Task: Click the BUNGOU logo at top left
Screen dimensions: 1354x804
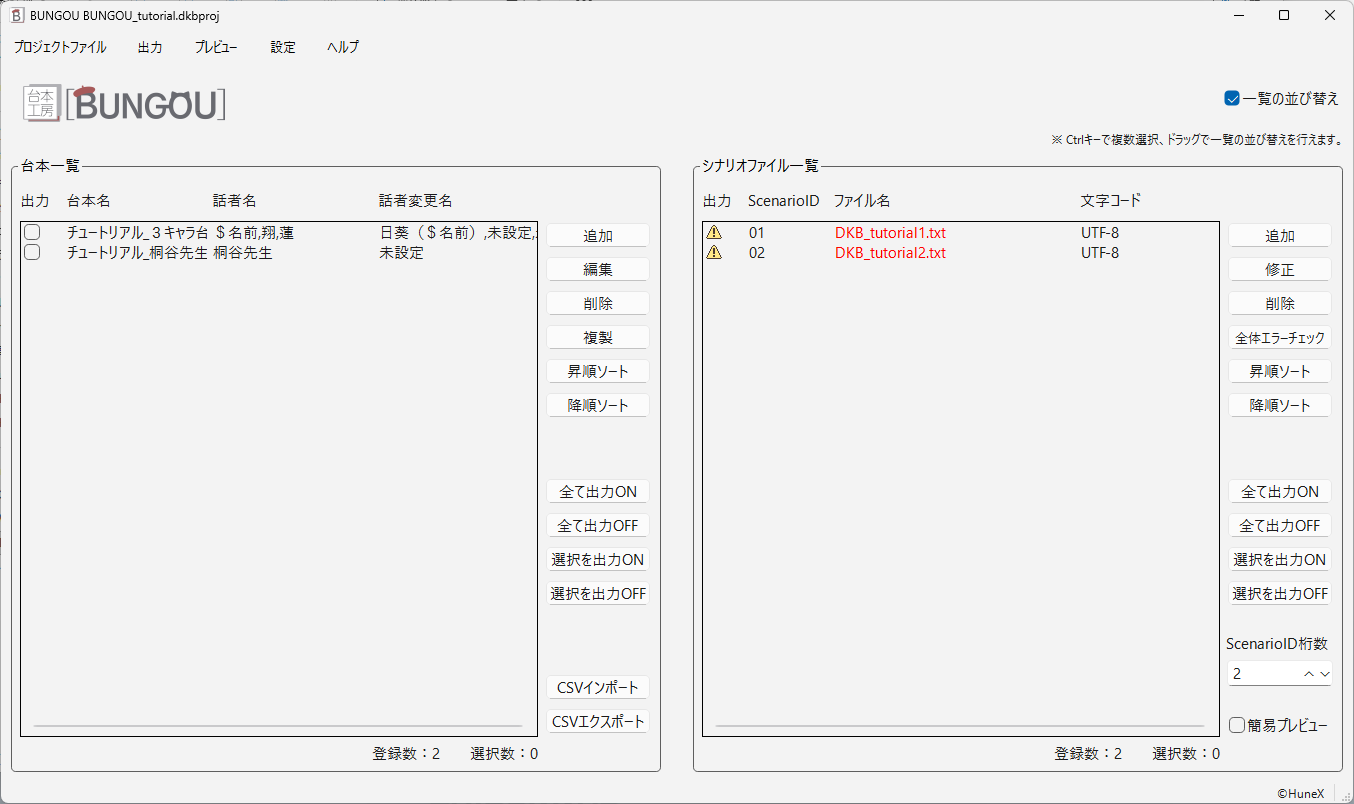Action: [x=122, y=102]
